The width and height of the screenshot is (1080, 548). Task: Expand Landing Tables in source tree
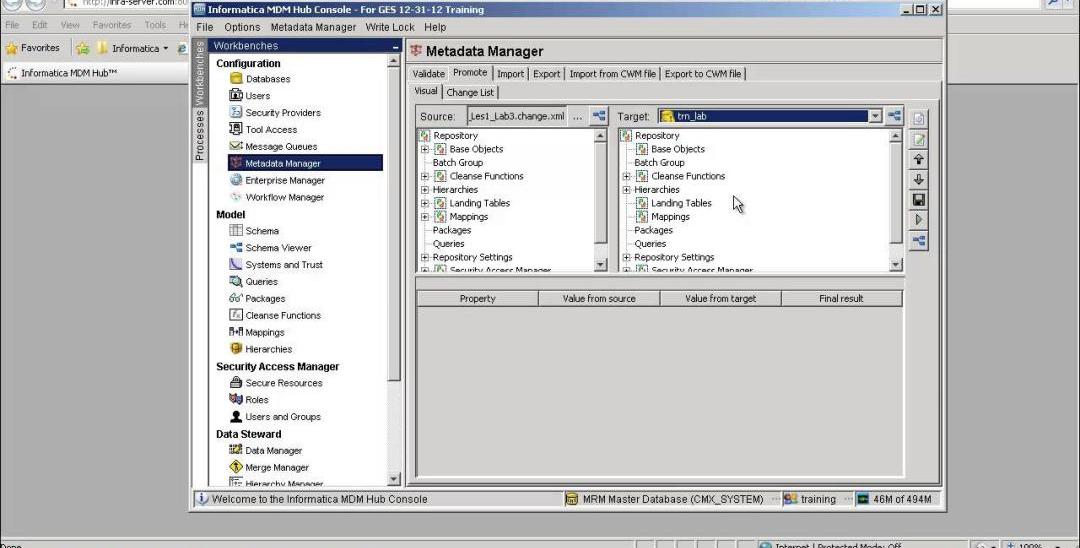coord(425,203)
